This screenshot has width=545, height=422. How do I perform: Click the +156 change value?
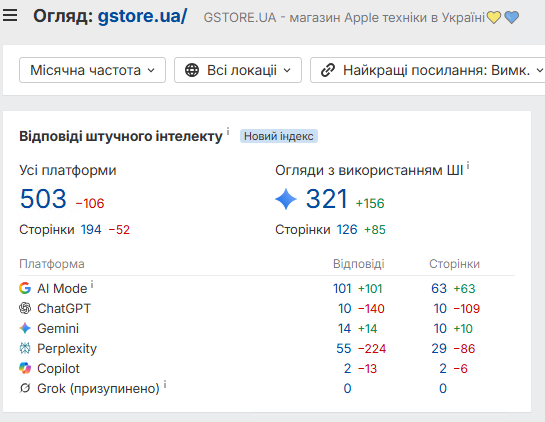(370, 203)
